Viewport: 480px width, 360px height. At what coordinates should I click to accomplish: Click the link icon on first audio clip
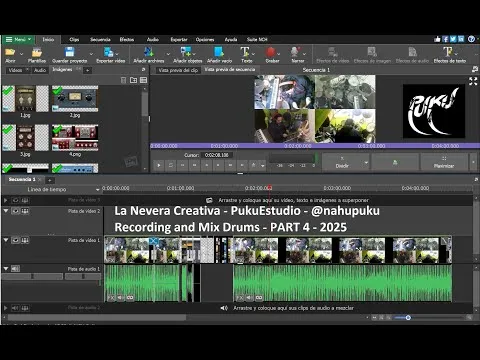[x=130, y=297]
